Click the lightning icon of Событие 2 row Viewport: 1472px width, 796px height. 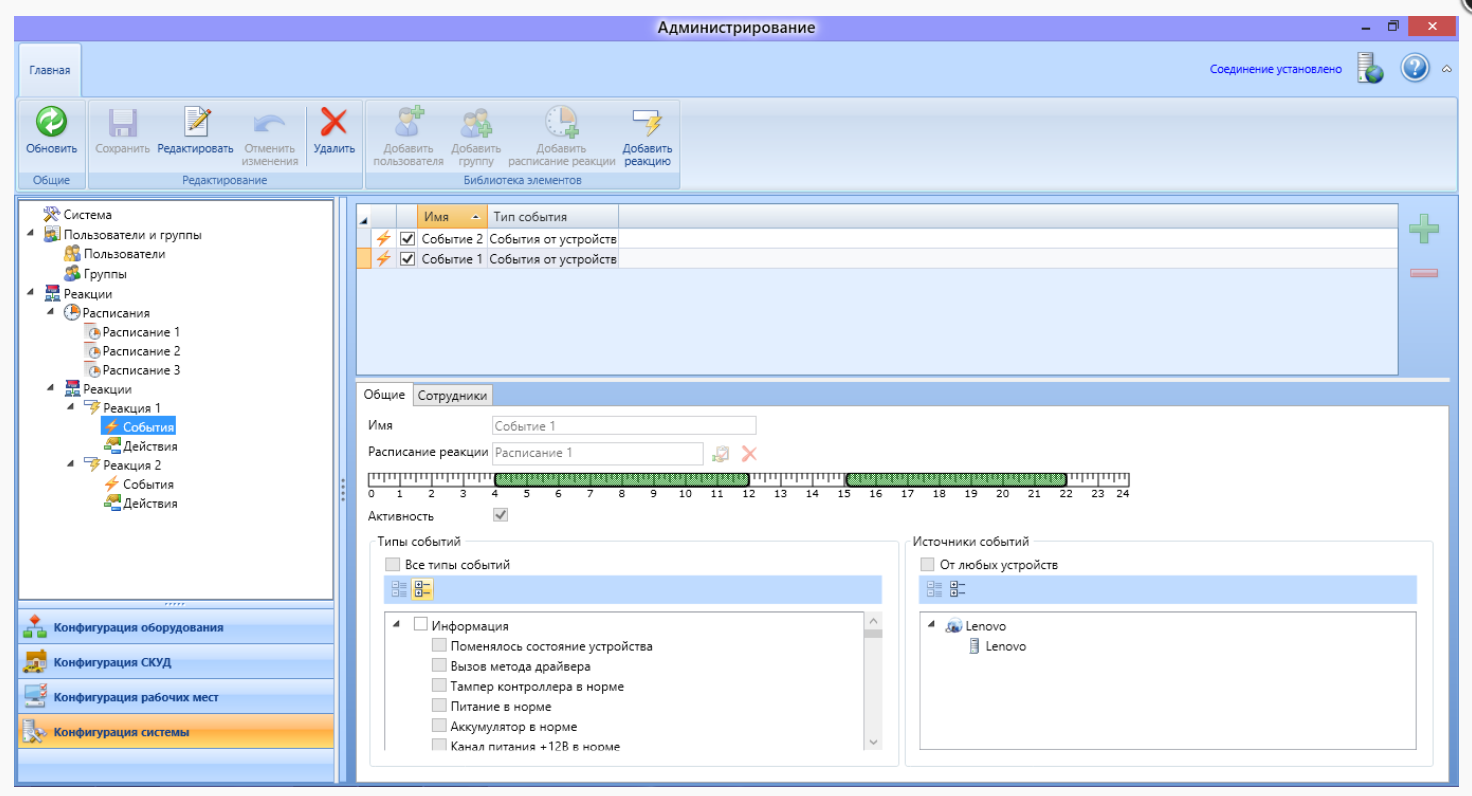coord(383,239)
